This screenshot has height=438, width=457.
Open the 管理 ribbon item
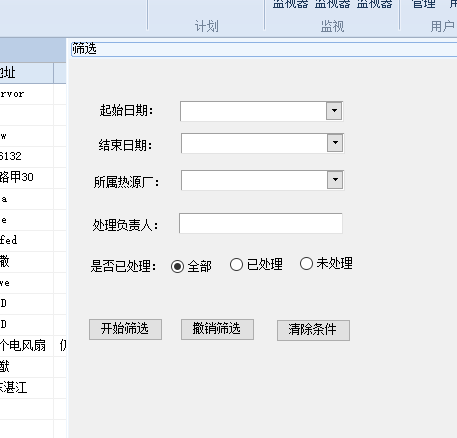pos(424,4)
